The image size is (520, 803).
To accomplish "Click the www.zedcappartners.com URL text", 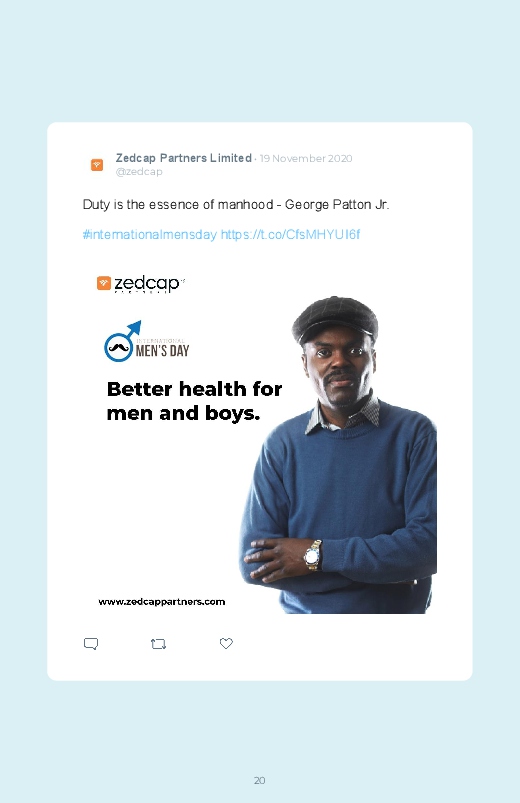I will tap(161, 602).
